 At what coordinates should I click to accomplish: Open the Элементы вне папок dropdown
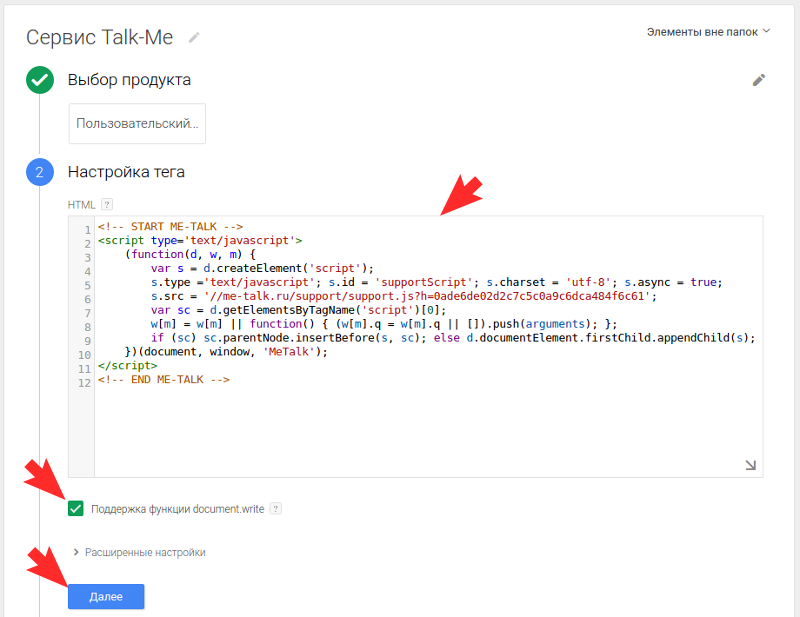pyautogui.click(x=708, y=32)
